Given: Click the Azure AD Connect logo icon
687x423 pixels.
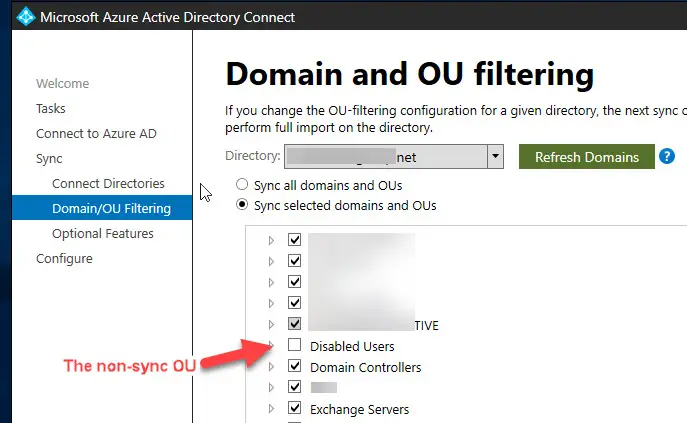Looking at the screenshot, I should (25, 17).
